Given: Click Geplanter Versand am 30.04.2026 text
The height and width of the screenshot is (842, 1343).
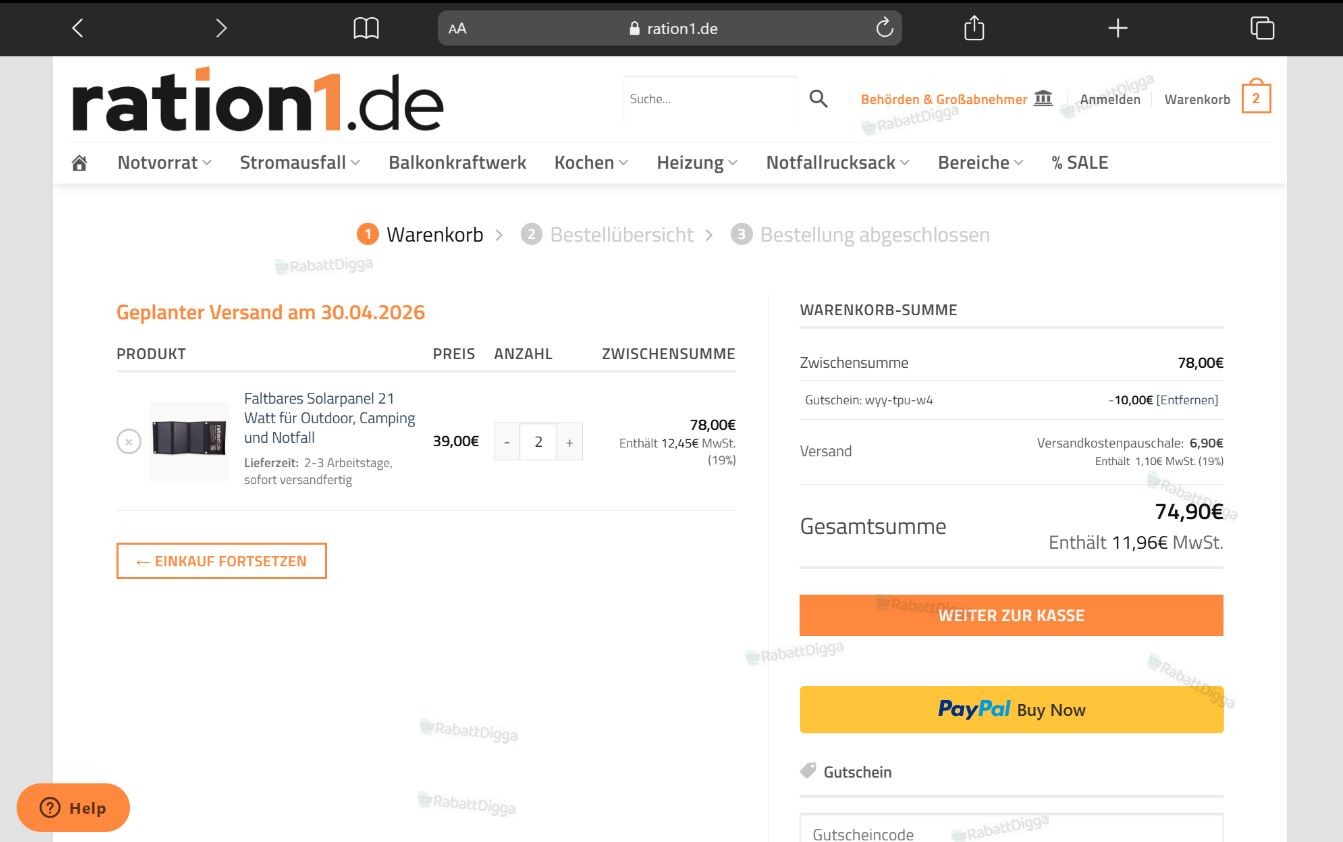Looking at the screenshot, I should pos(271,312).
